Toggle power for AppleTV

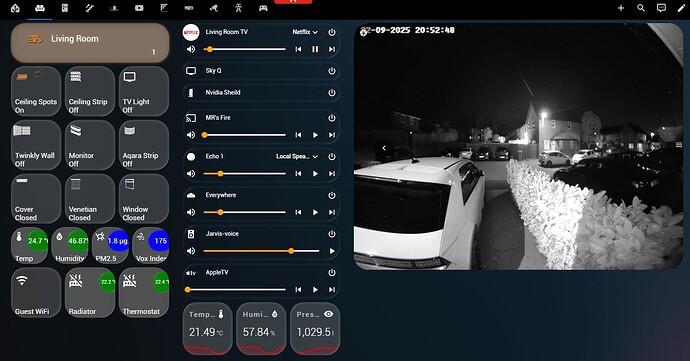[332, 273]
